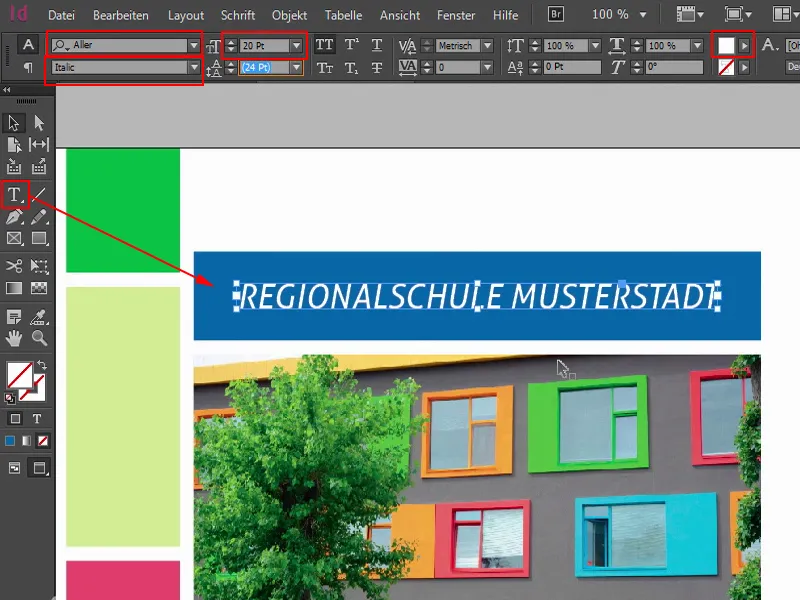The height and width of the screenshot is (600, 800).
Task: Open the Tabelle menu
Action: tap(343, 15)
